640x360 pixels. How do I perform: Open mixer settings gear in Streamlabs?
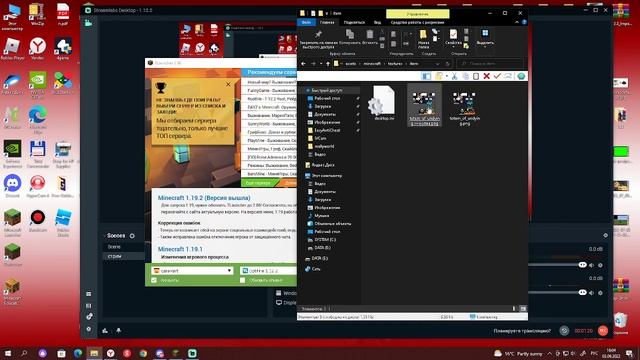tap(605, 236)
